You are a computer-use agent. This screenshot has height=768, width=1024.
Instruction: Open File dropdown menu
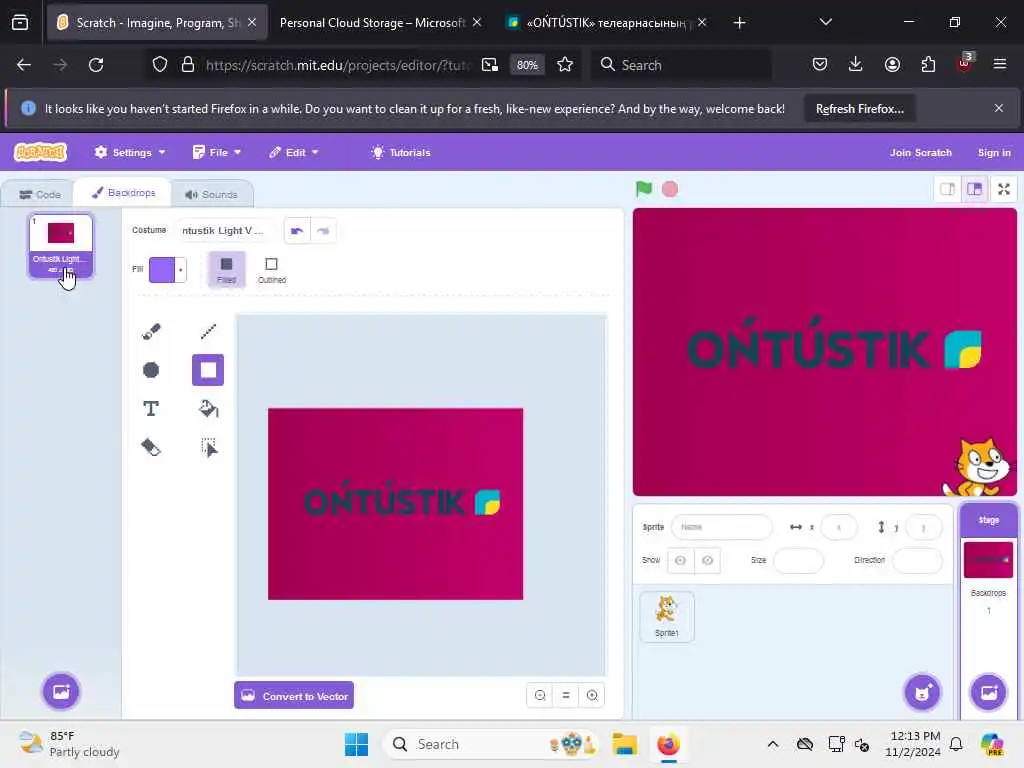coord(217,152)
